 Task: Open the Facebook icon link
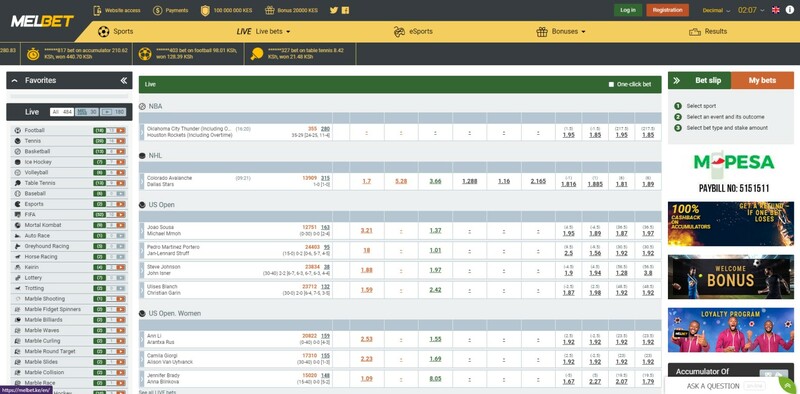pos(345,10)
